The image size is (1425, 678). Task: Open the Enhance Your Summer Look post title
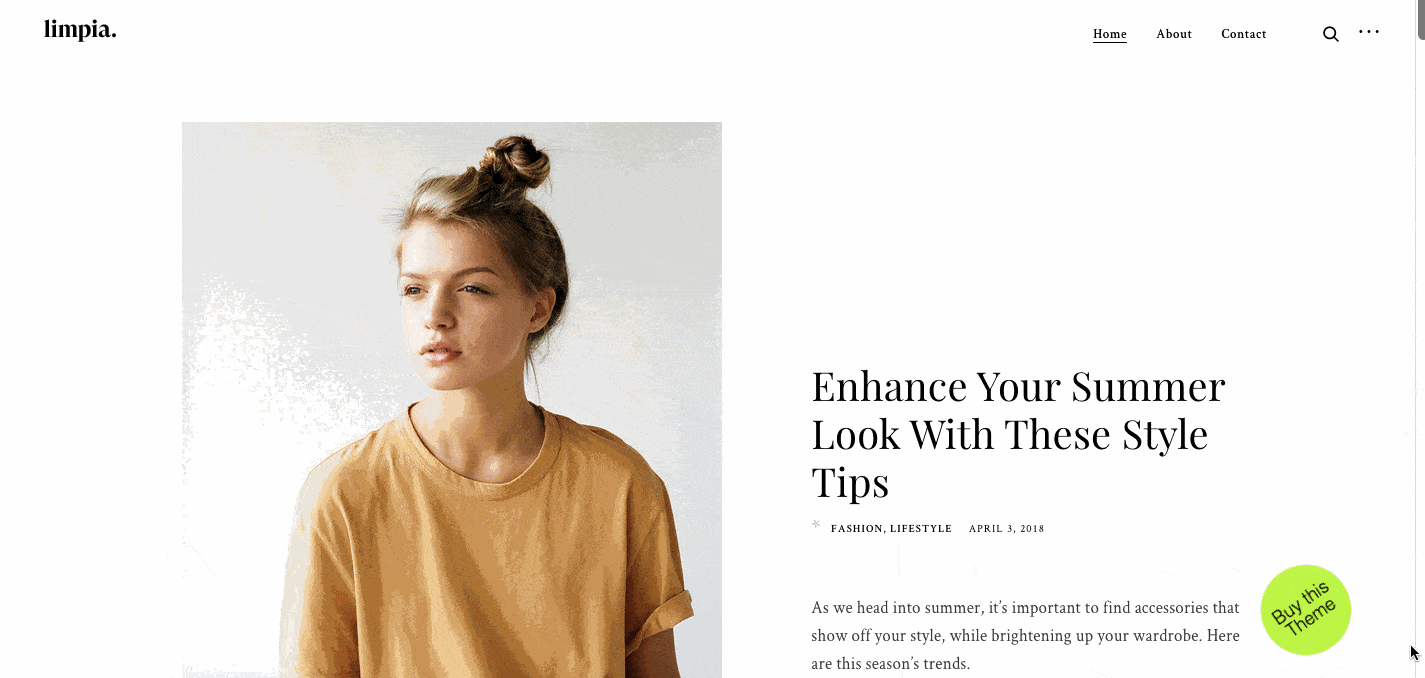1018,434
